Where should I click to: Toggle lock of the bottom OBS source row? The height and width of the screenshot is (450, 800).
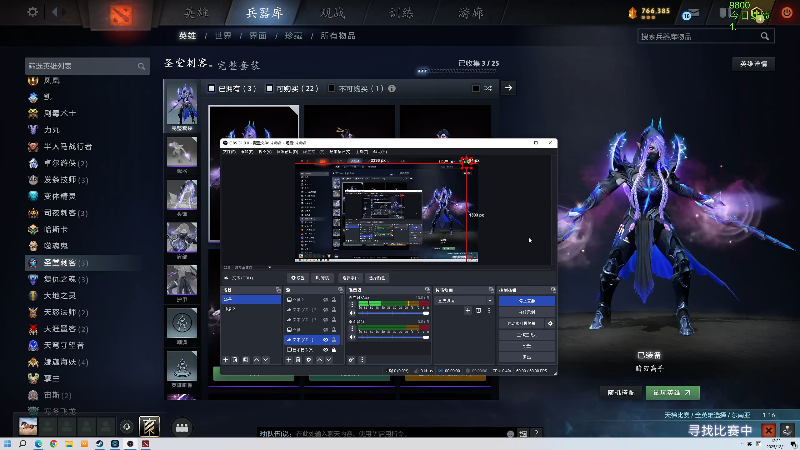pyautogui.click(x=334, y=350)
